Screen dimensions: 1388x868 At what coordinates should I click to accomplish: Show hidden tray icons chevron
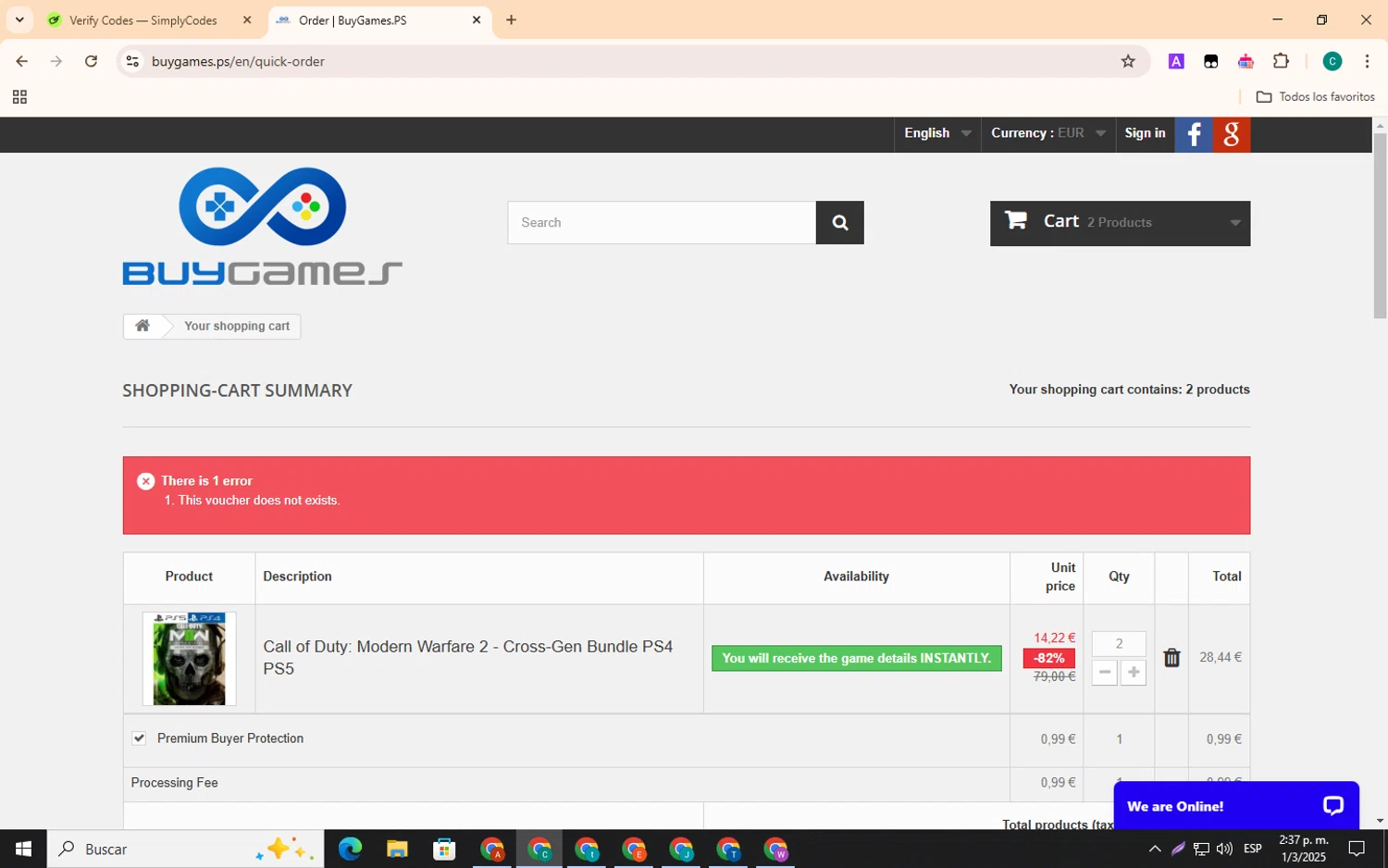[1155, 849]
